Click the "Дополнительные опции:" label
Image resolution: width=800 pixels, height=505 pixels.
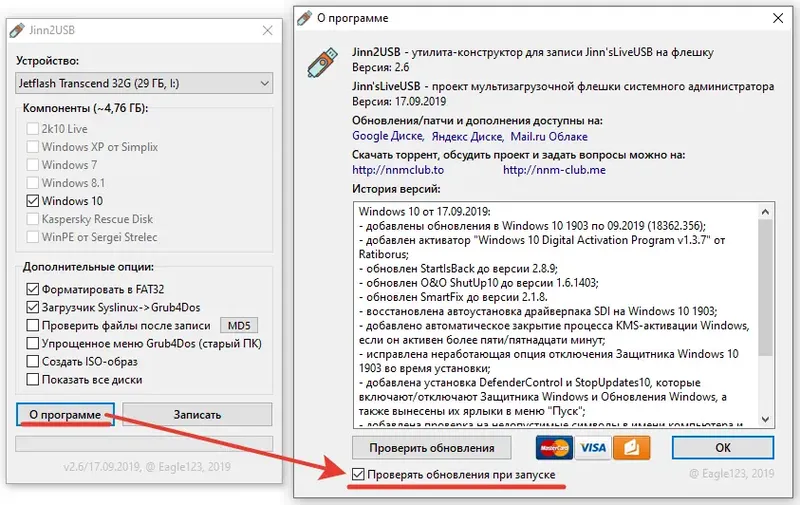pyautogui.click(x=88, y=267)
